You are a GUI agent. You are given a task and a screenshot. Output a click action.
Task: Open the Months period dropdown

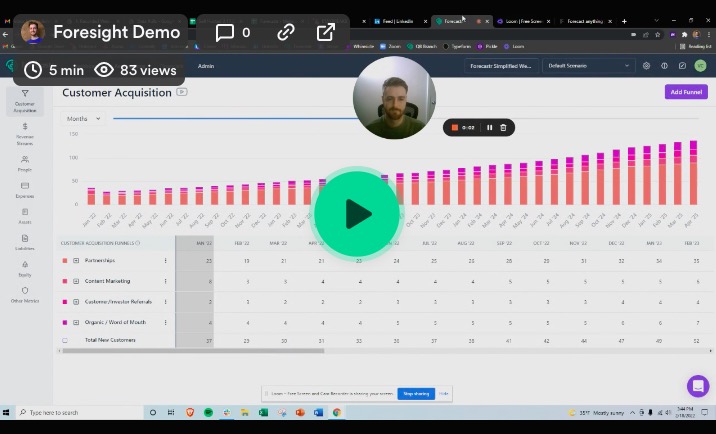83,118
